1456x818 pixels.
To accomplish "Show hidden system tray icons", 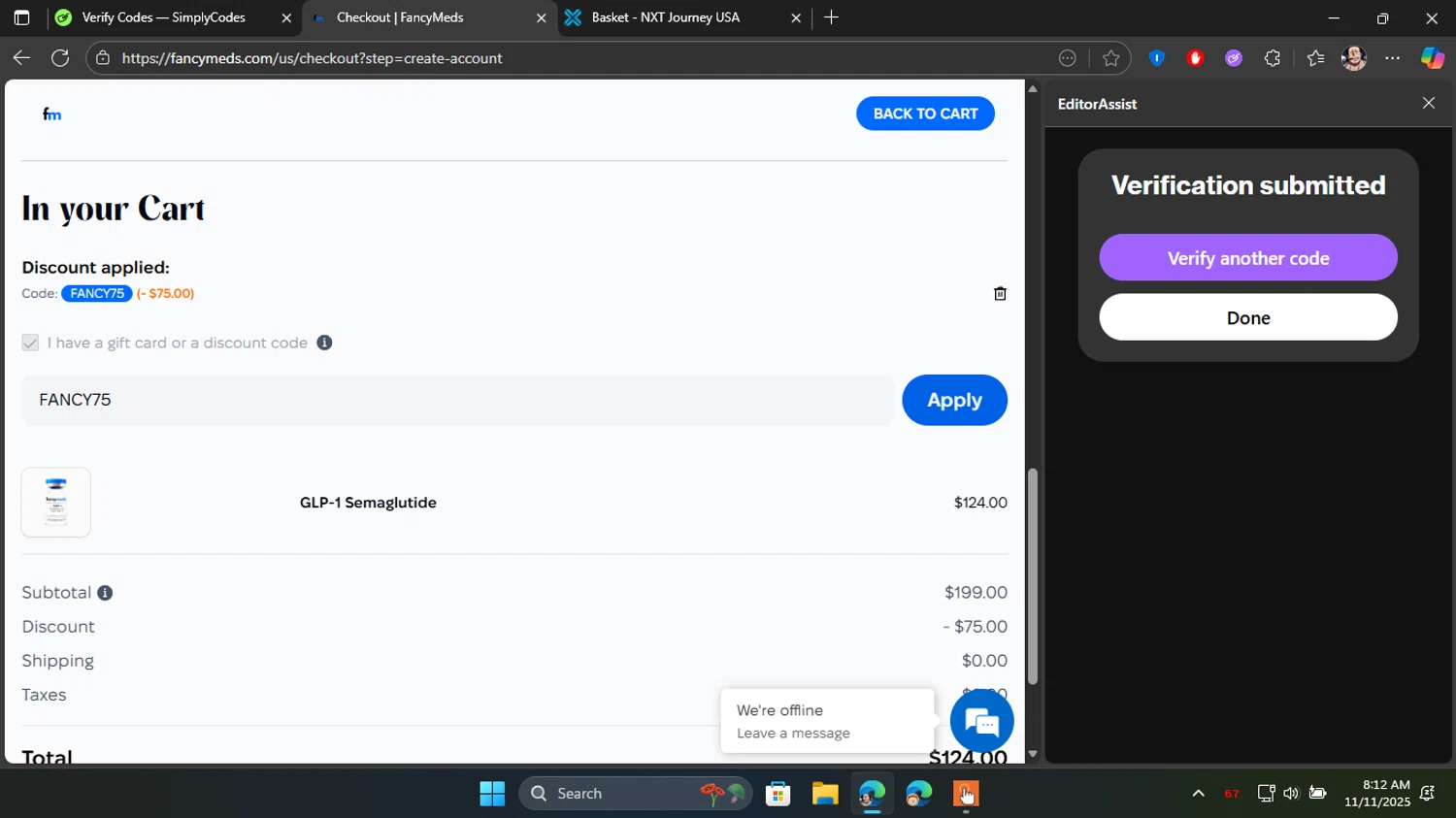I will [1199, 794].
